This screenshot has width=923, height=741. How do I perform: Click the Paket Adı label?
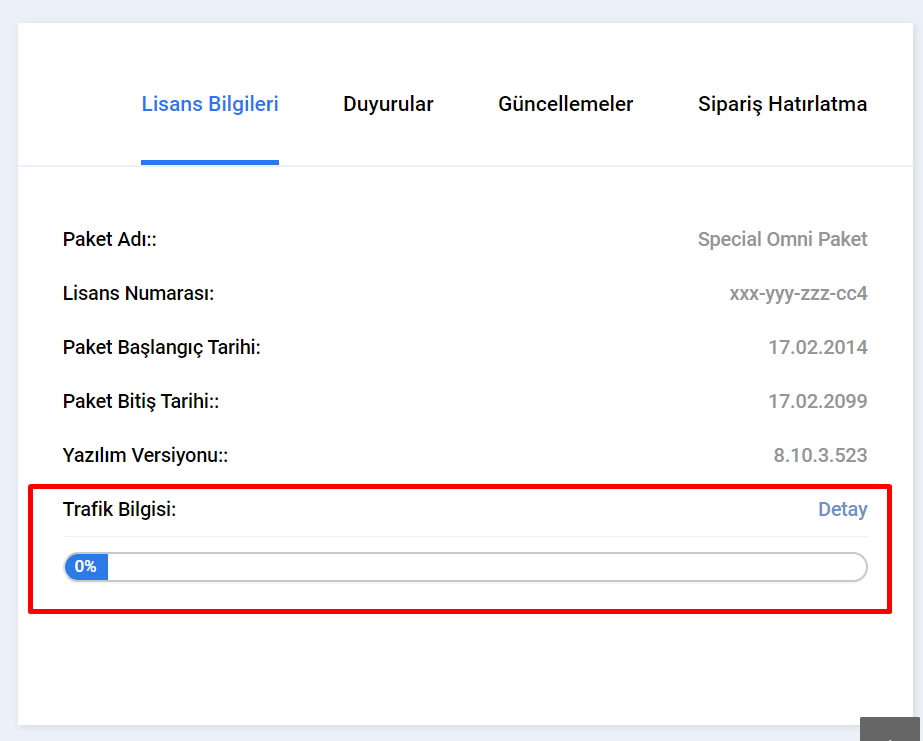click(109, 240)
